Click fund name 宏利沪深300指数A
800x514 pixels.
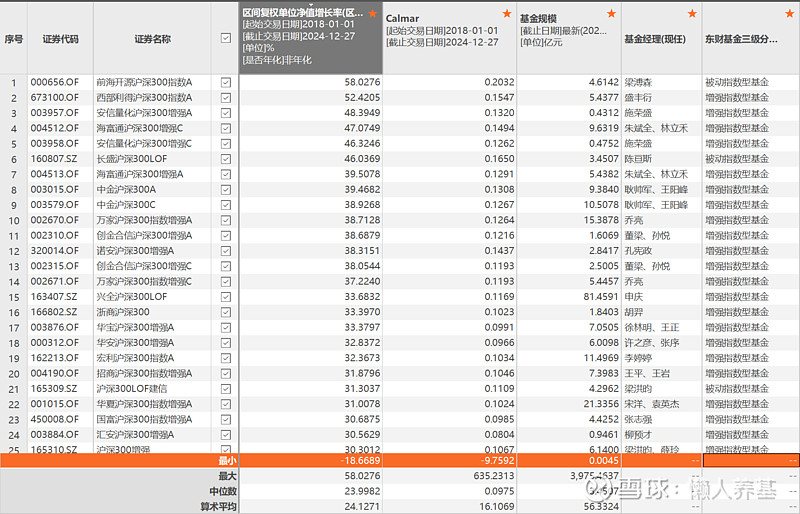135,358
